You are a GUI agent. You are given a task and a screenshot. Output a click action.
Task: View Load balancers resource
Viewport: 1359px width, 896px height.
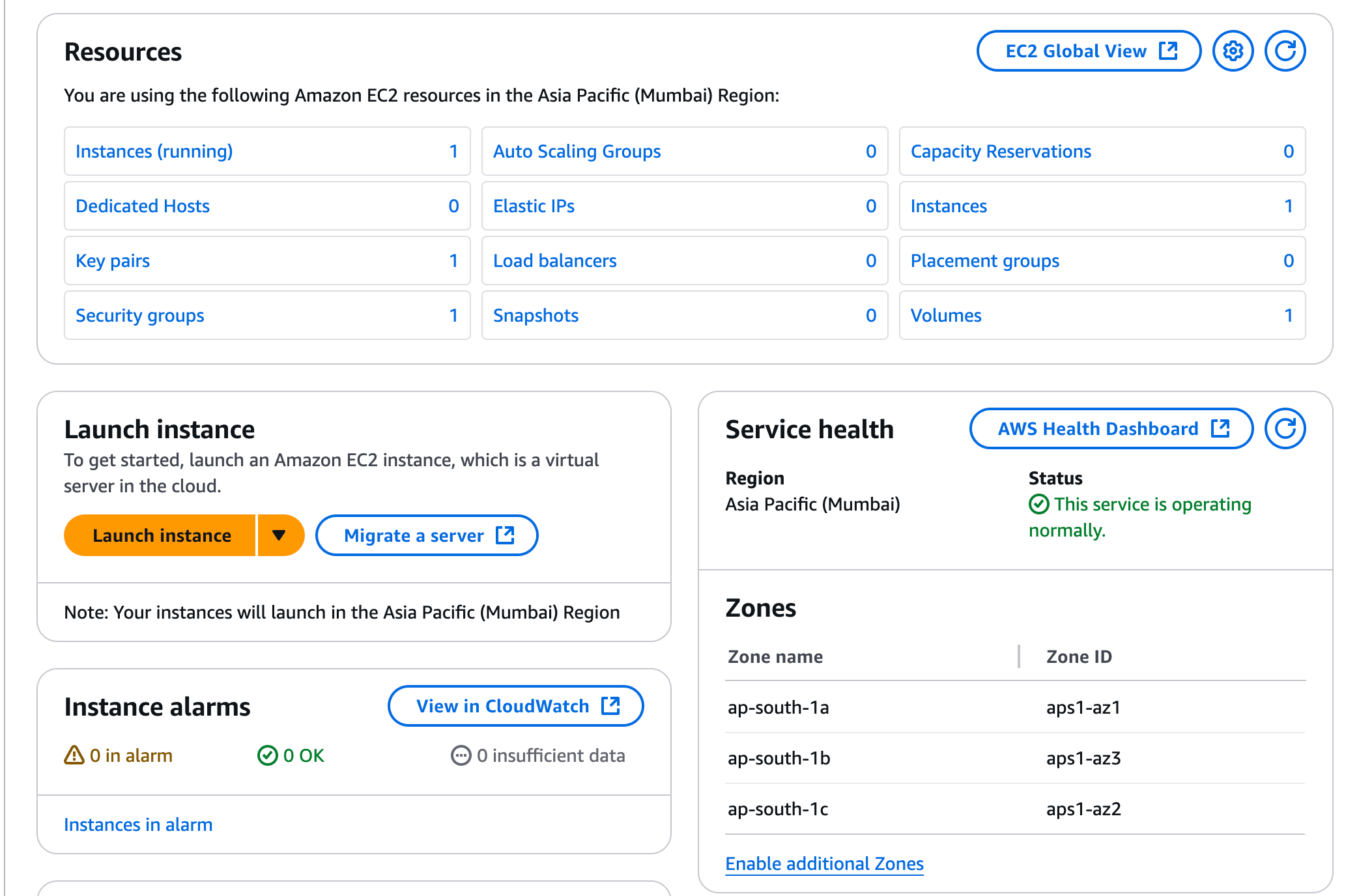(554, 260)
